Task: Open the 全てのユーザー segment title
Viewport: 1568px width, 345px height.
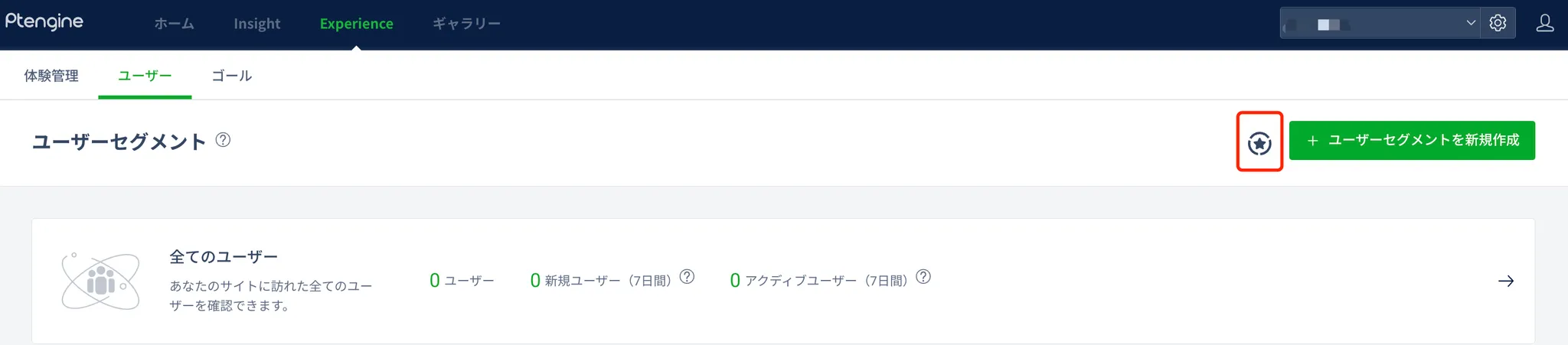Action: [x=224, y=257]
